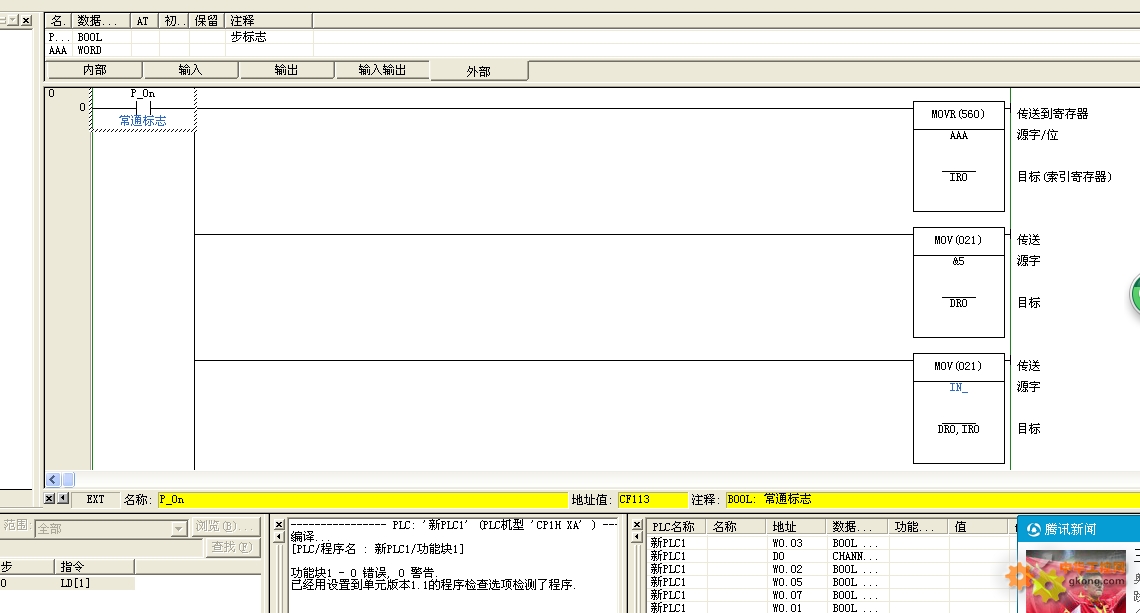1140x613 pixels.
Task: Click the 注释 column header in variable table
Action: click(268, 20)
